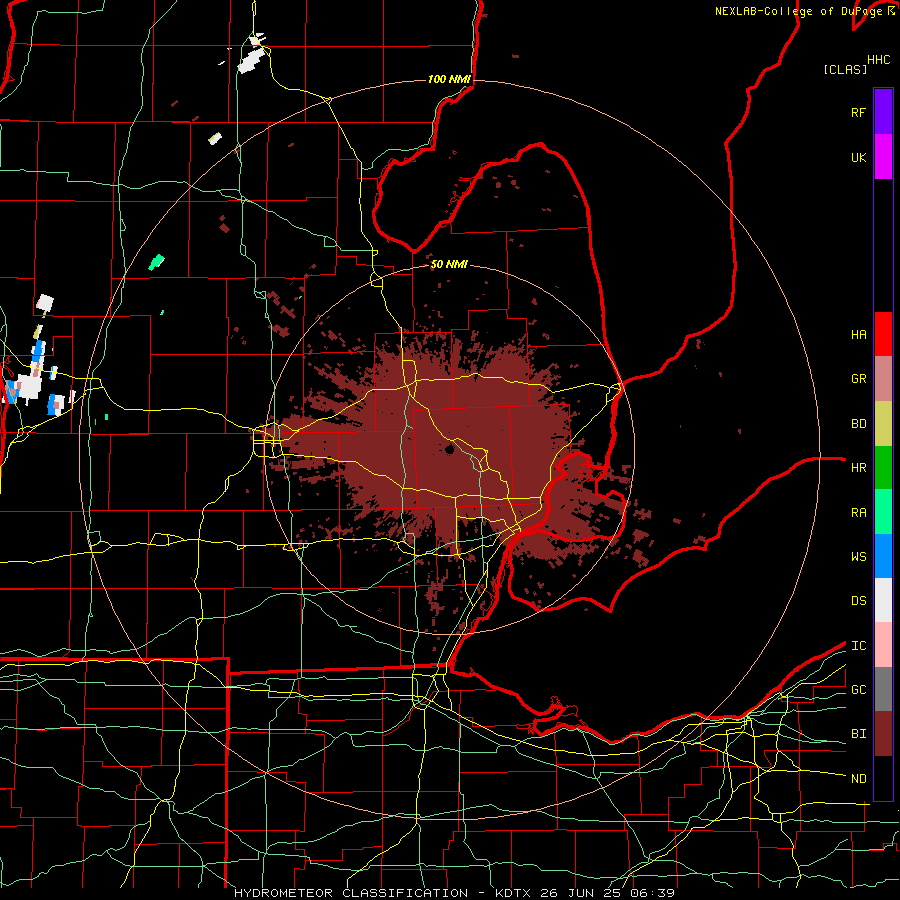Screen dimensions: 900x900
Task: Click the 100 NMI range ring label
Action: tap(449, 79)
